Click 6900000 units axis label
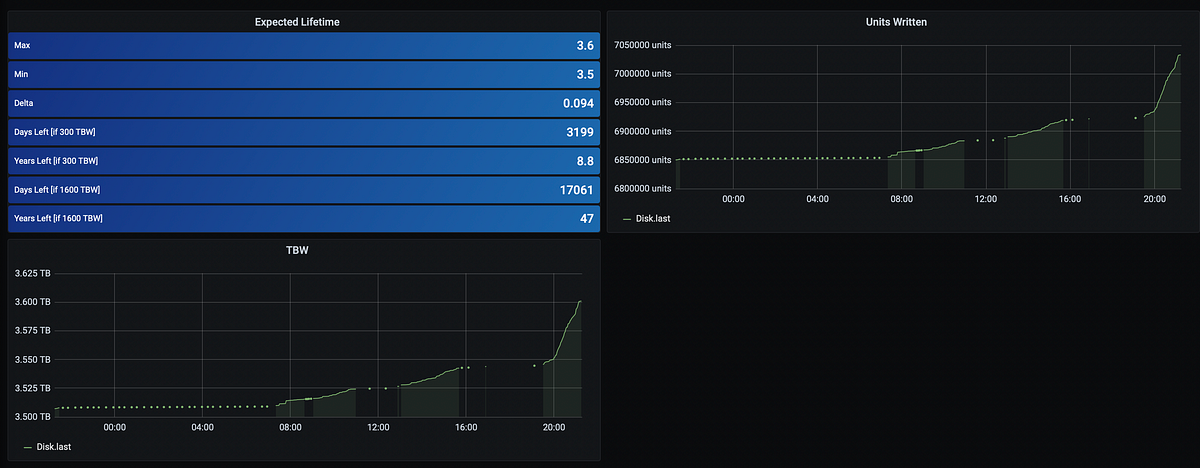 pyautogui.click(x=641, y=131)
